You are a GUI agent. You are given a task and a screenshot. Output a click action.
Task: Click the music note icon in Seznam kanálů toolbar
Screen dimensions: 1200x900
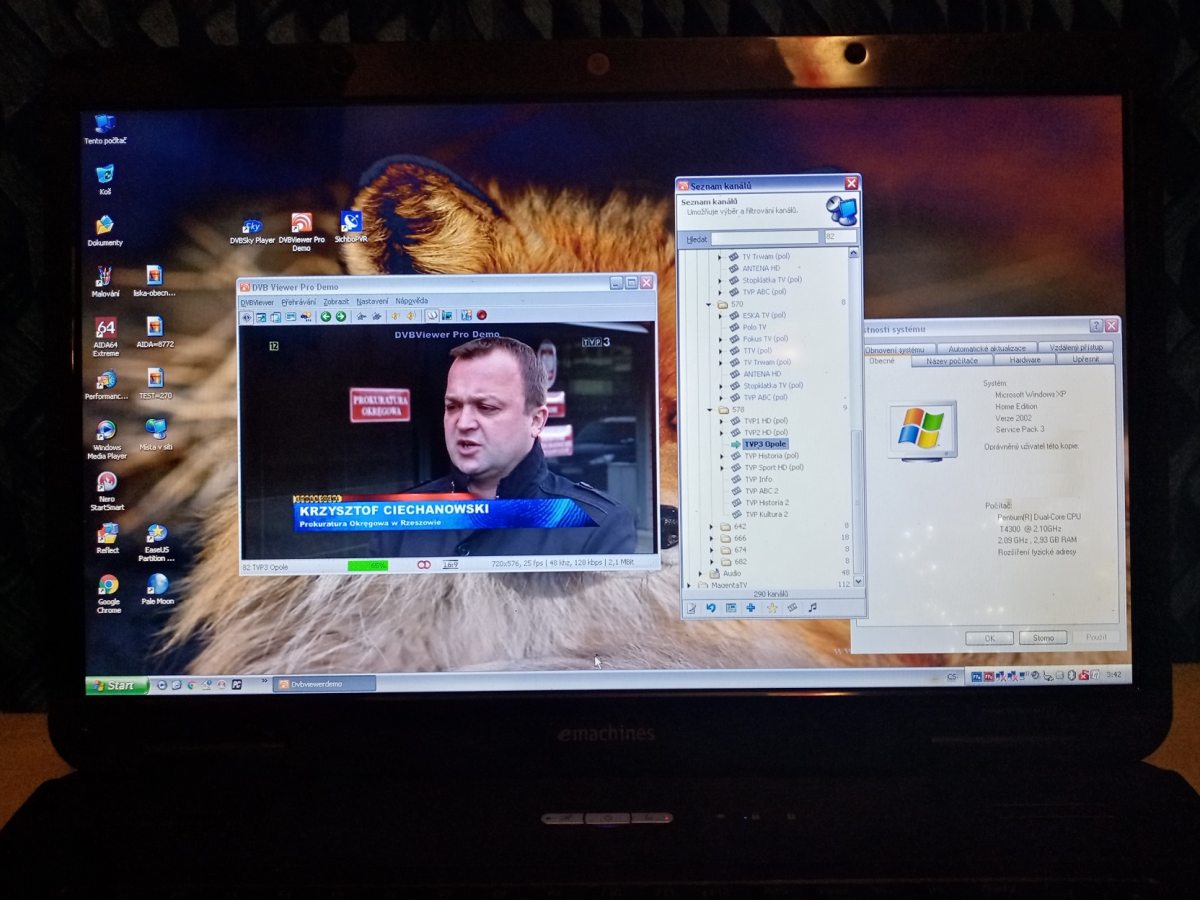(x=812, y=607)
